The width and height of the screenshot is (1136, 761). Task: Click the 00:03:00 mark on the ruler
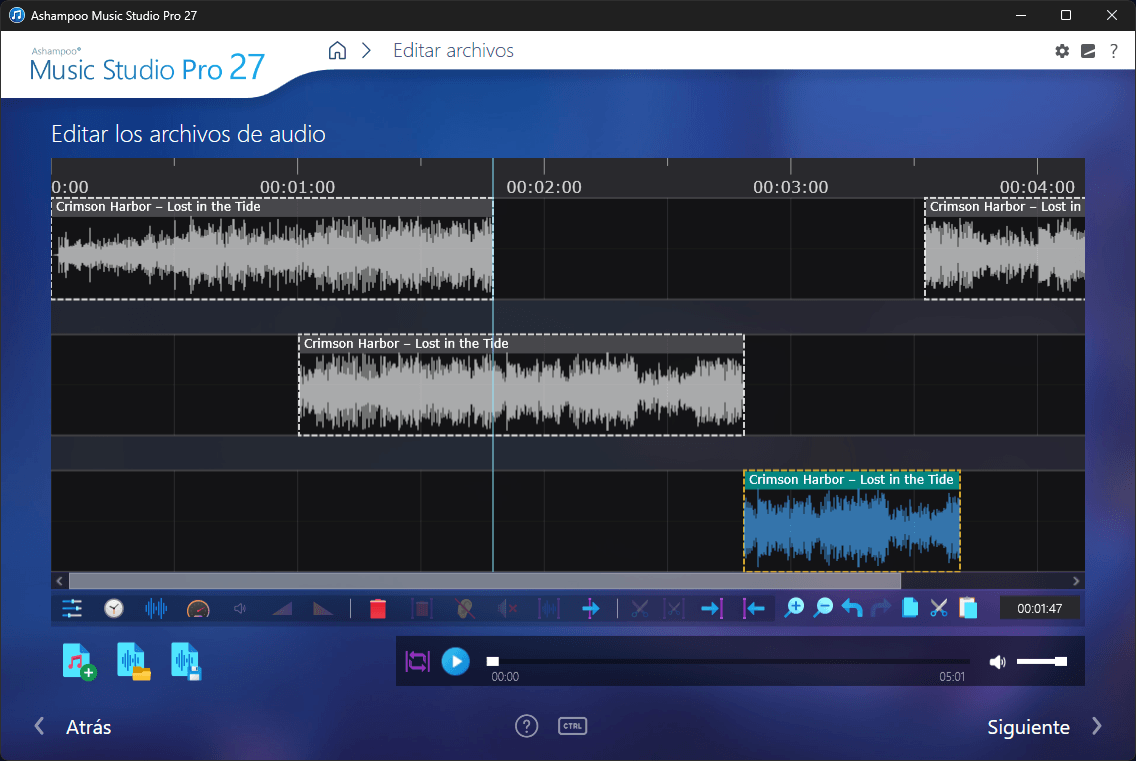pyautogui.click(x=790, y=187)
